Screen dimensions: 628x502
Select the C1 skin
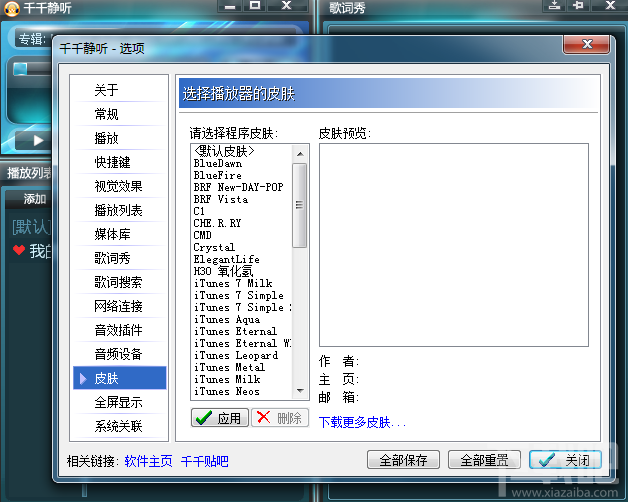242,211
